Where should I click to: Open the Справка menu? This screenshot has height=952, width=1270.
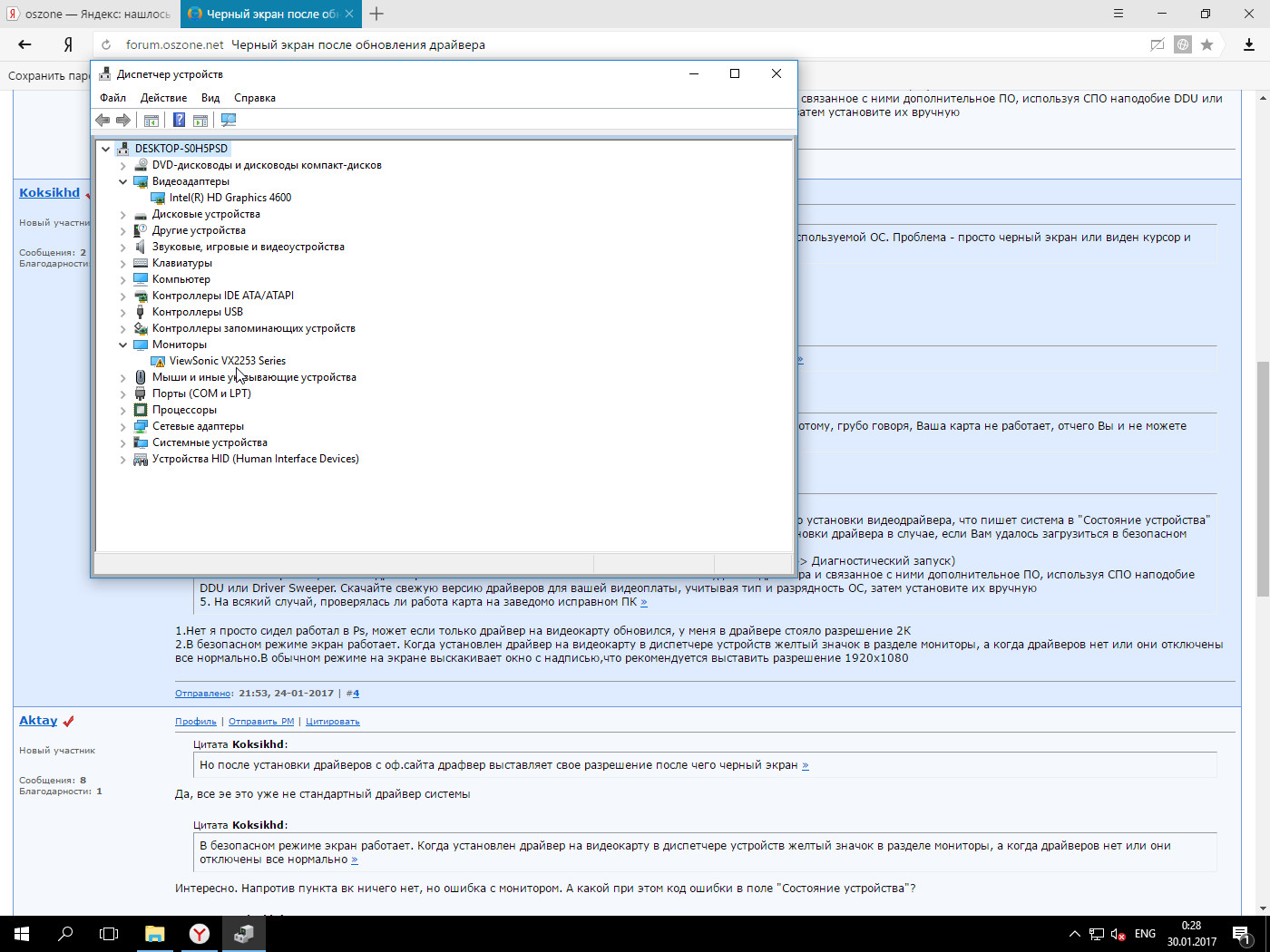pos(255,98)
